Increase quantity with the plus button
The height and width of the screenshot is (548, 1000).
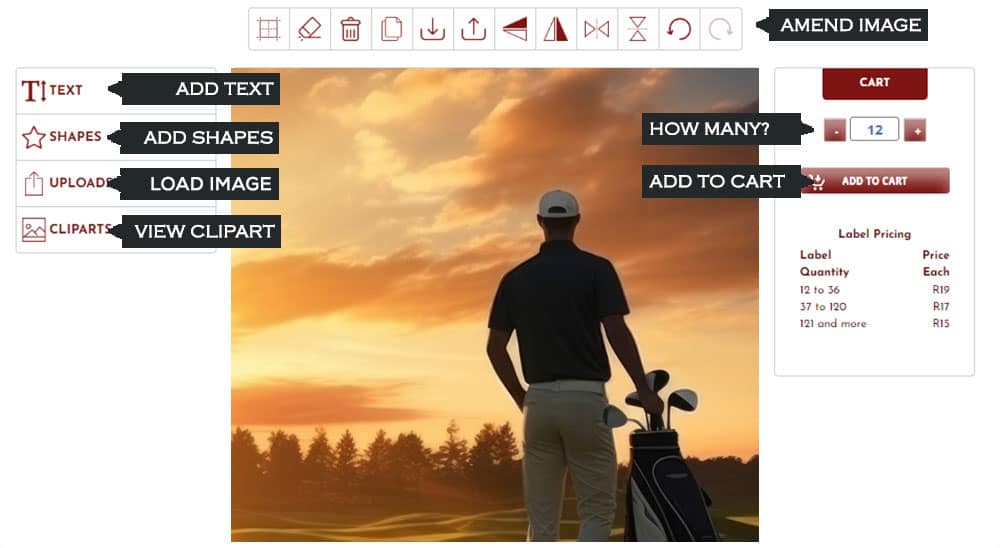[x=915, y=130]
